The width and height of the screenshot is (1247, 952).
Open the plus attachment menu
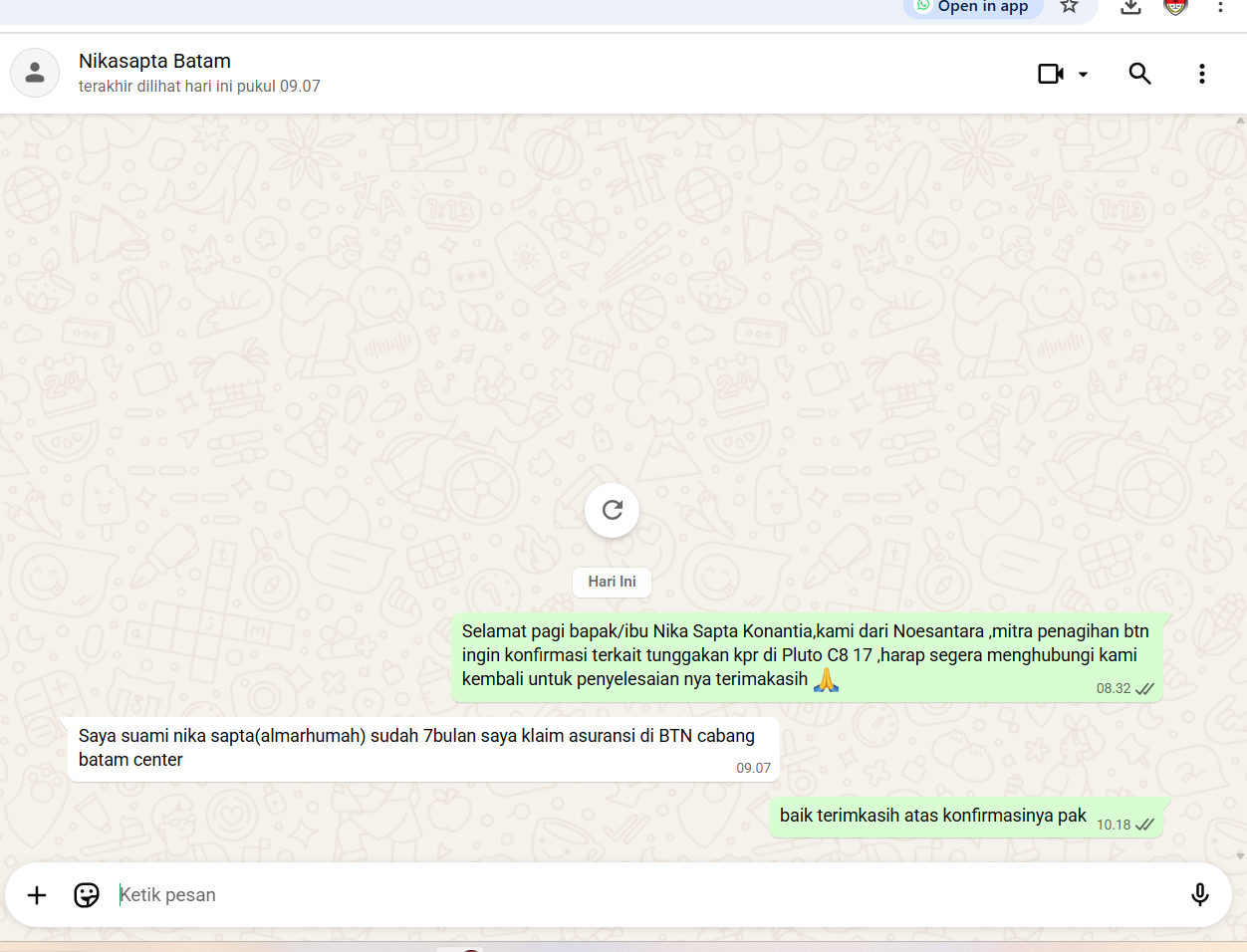click(37, 895)
